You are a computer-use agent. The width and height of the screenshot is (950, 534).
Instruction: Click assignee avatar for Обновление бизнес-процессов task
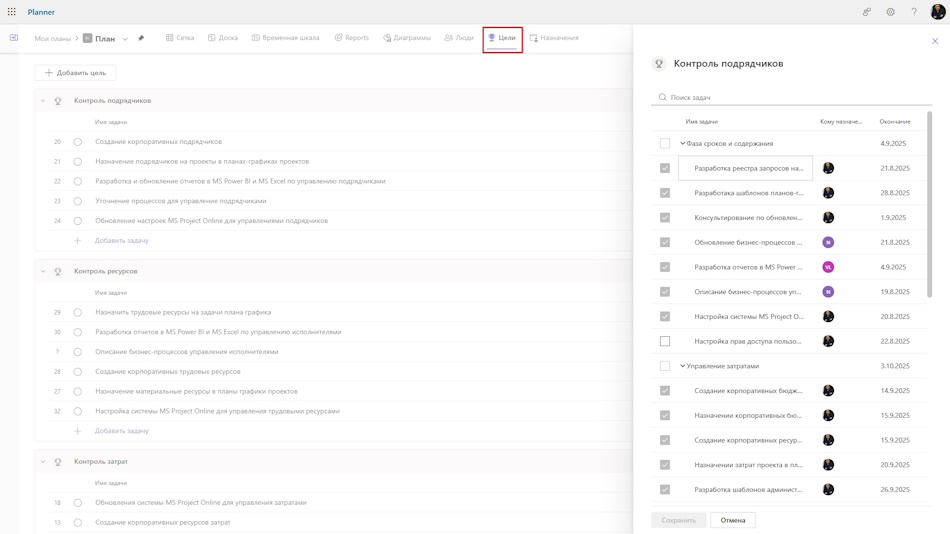(x=828, y=242)
